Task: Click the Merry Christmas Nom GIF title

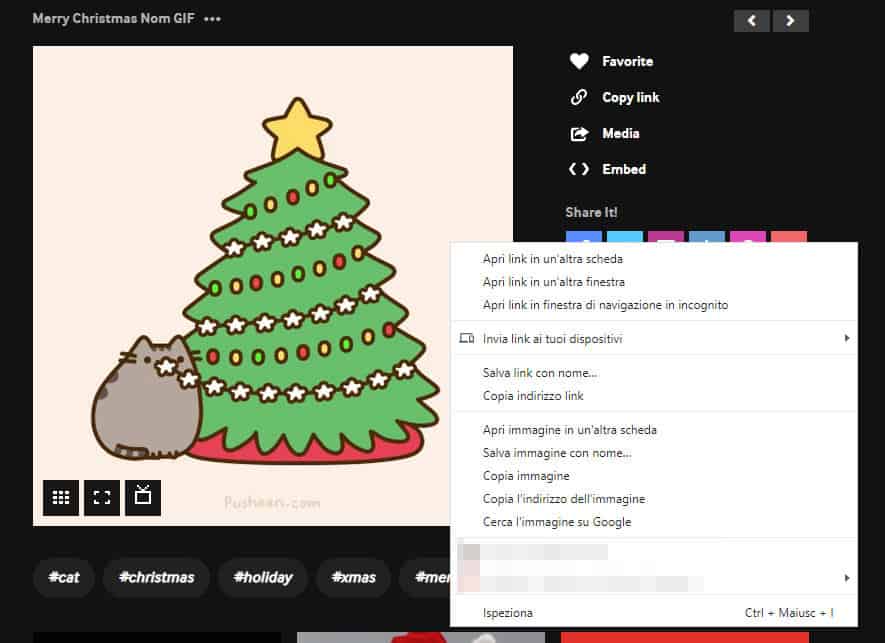Action: click(x=113, y=19)
